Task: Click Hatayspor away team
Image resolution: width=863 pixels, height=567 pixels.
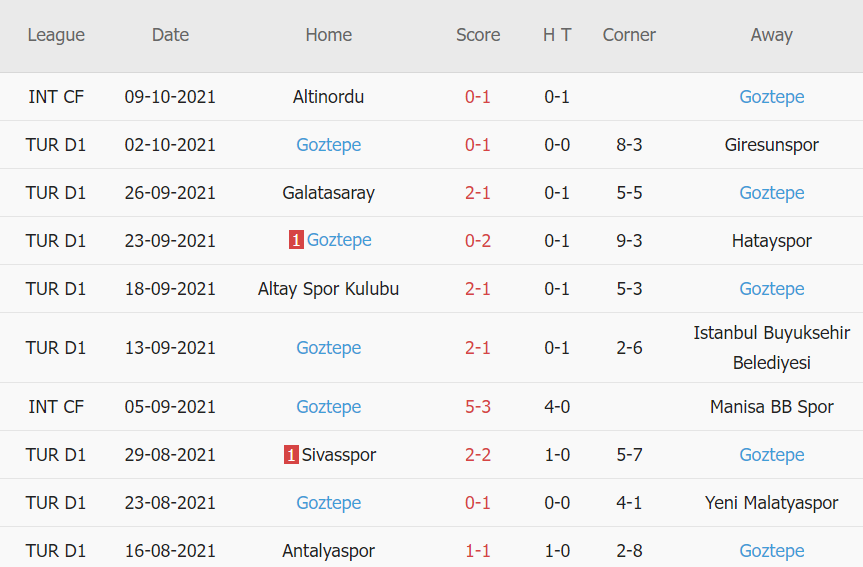Action: point(771,241)
